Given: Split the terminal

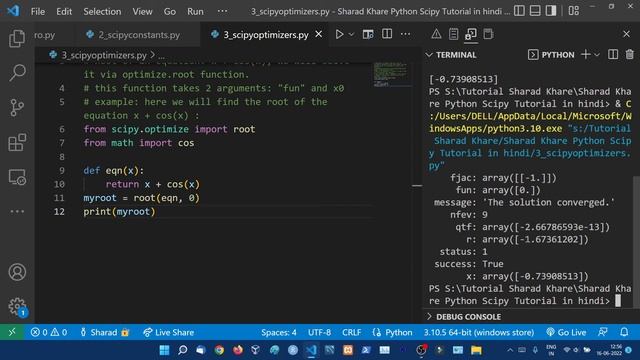Looking at the screenshot, I should coord(613,54).
